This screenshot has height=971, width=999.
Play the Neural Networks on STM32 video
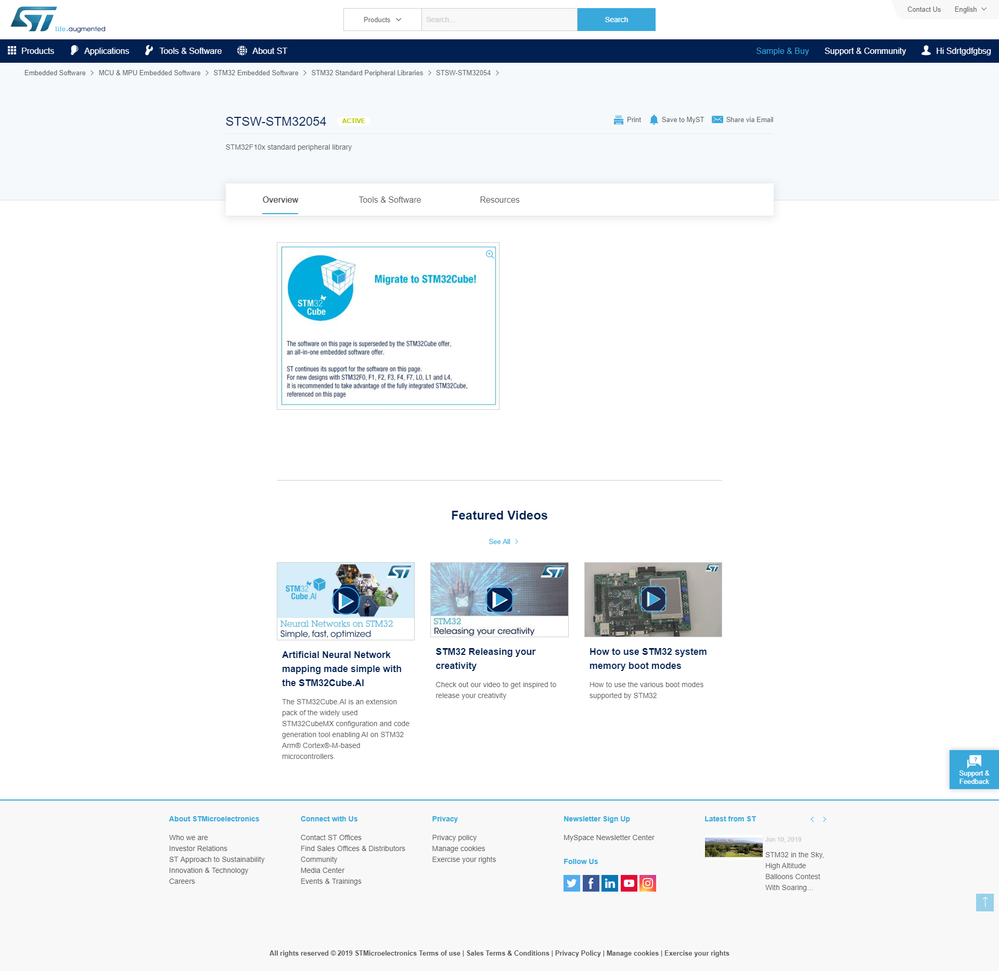point(345,600)
